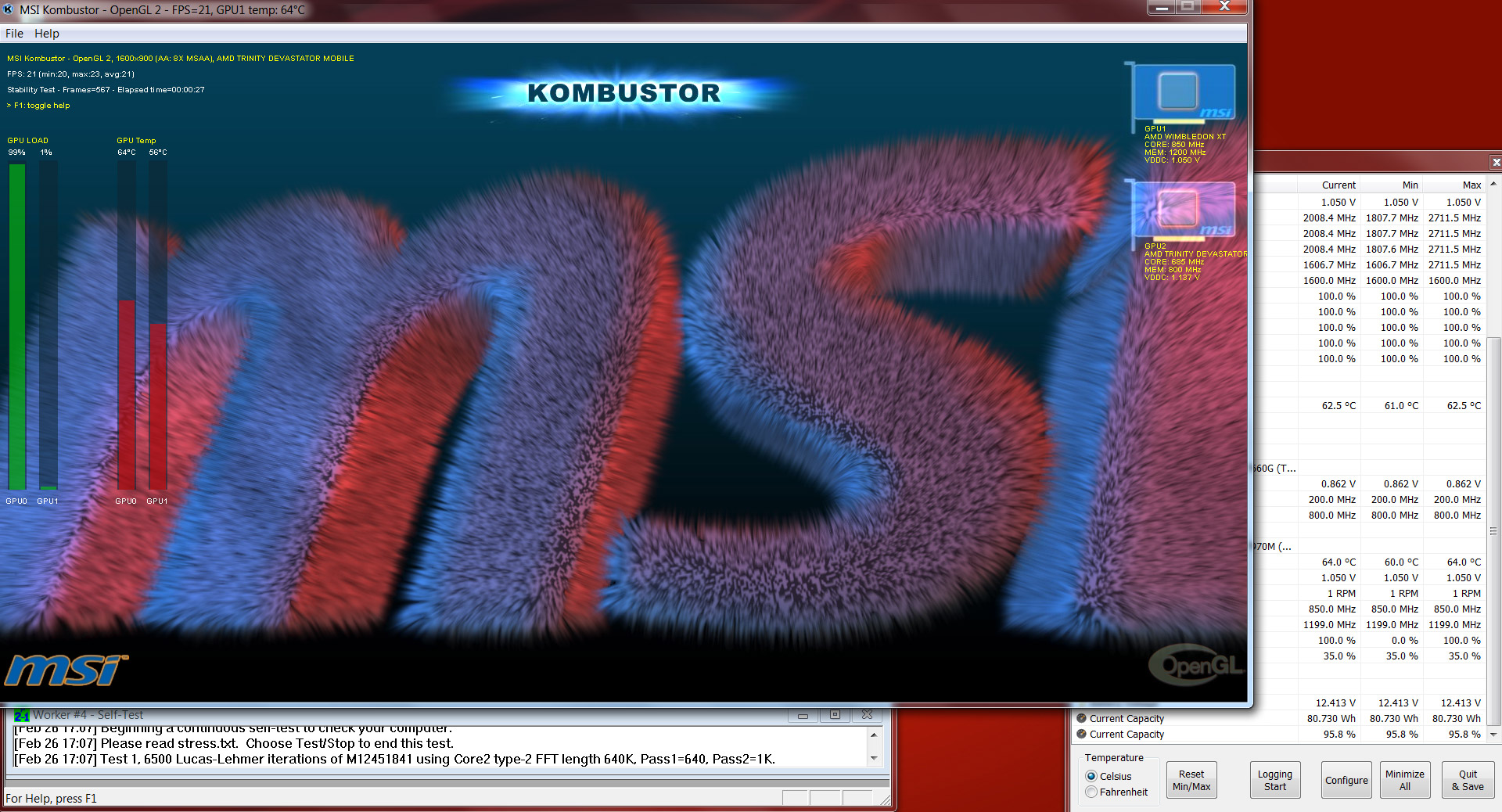Screen dimensions: 1502x812
Task: Minimize the Worker #4 Self-Test child window
Action: 803,715
